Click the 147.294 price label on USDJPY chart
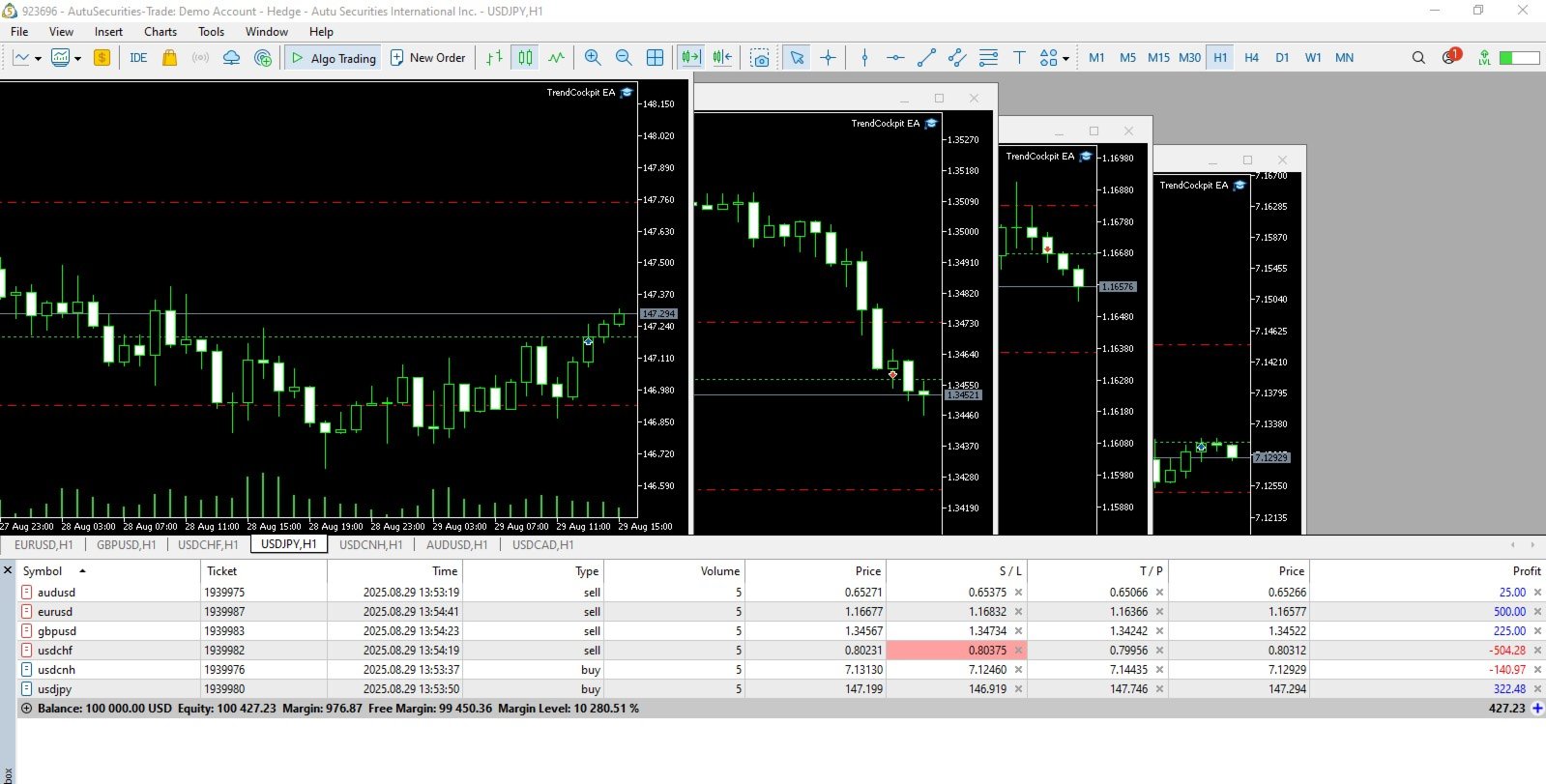Screen dimensions: 1546x784 [x=658, y=314]
